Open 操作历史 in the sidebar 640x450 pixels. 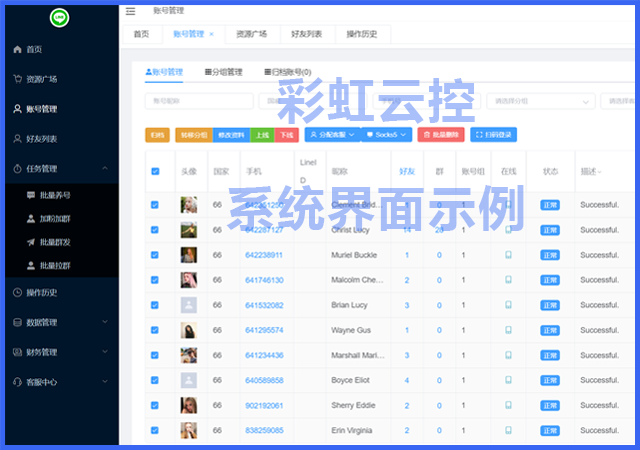coord(41,292)
